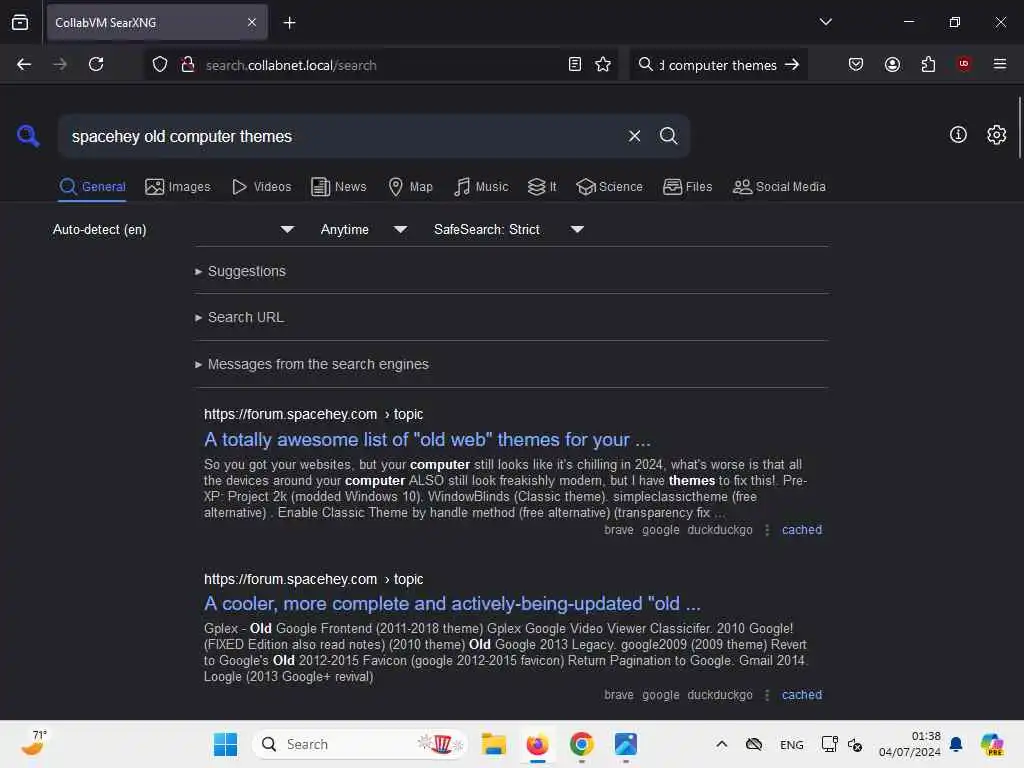Click the SearXNG magnifier logo

[x=28, y=136]
